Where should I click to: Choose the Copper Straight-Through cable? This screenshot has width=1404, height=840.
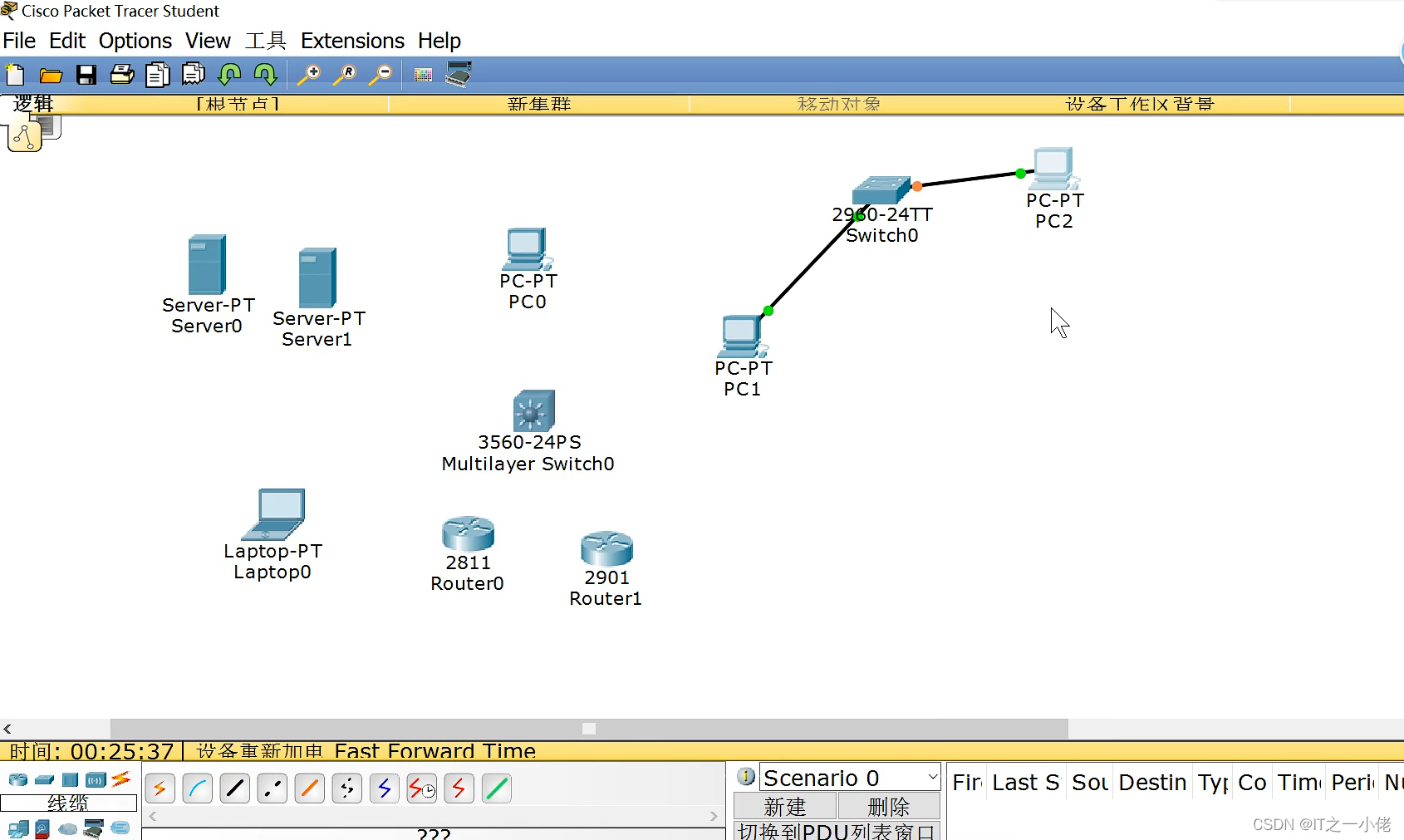point(235,788)
